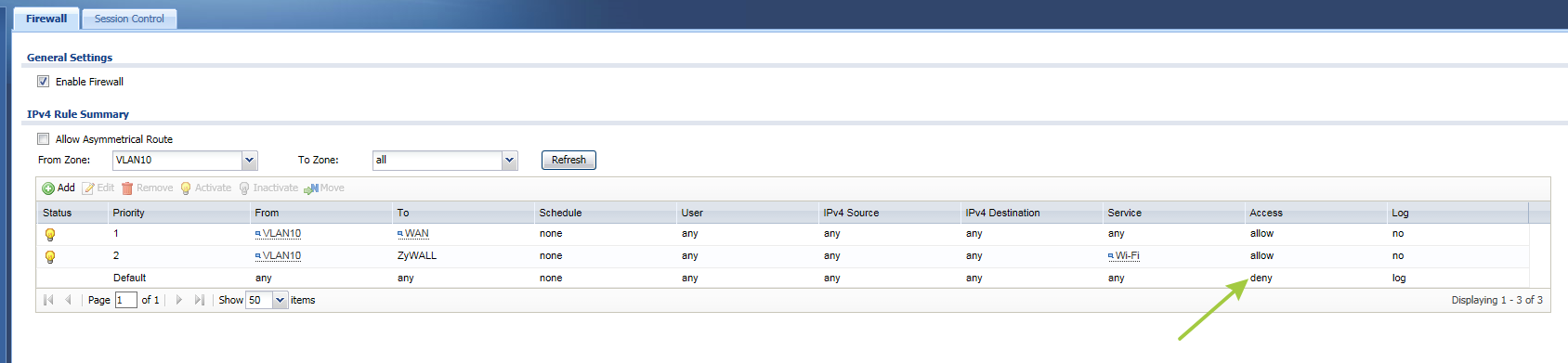Expand the Show items count dropdown

(281, 300)
